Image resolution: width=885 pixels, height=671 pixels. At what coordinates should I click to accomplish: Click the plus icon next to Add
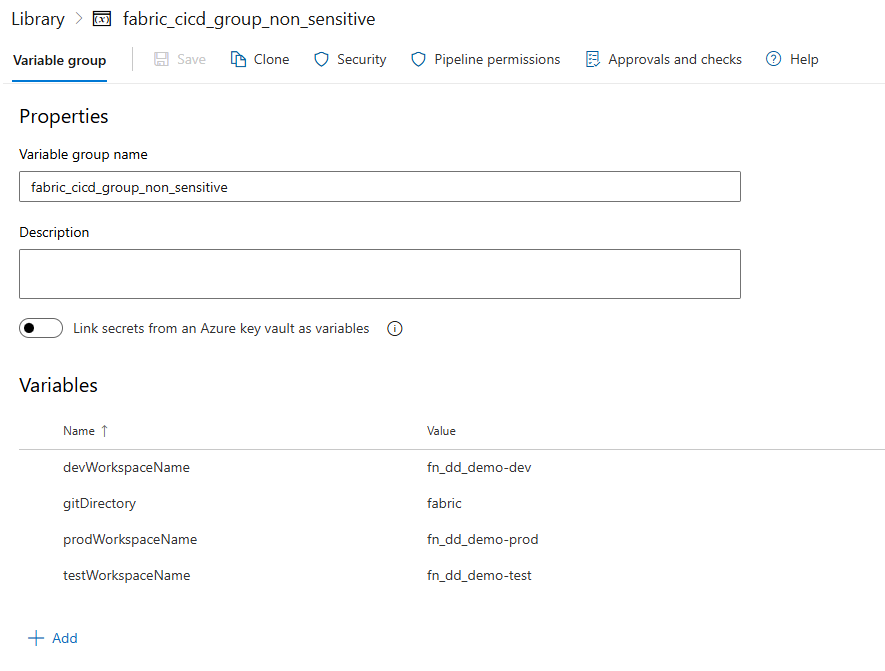[36, 638]
